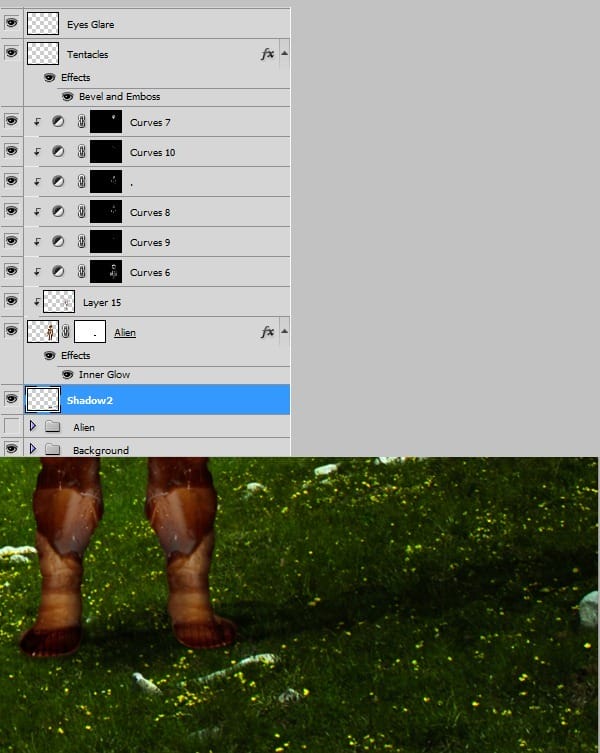
Task: Click the Shadow2 layer thumbnail
Action: (x=43, y=400)
